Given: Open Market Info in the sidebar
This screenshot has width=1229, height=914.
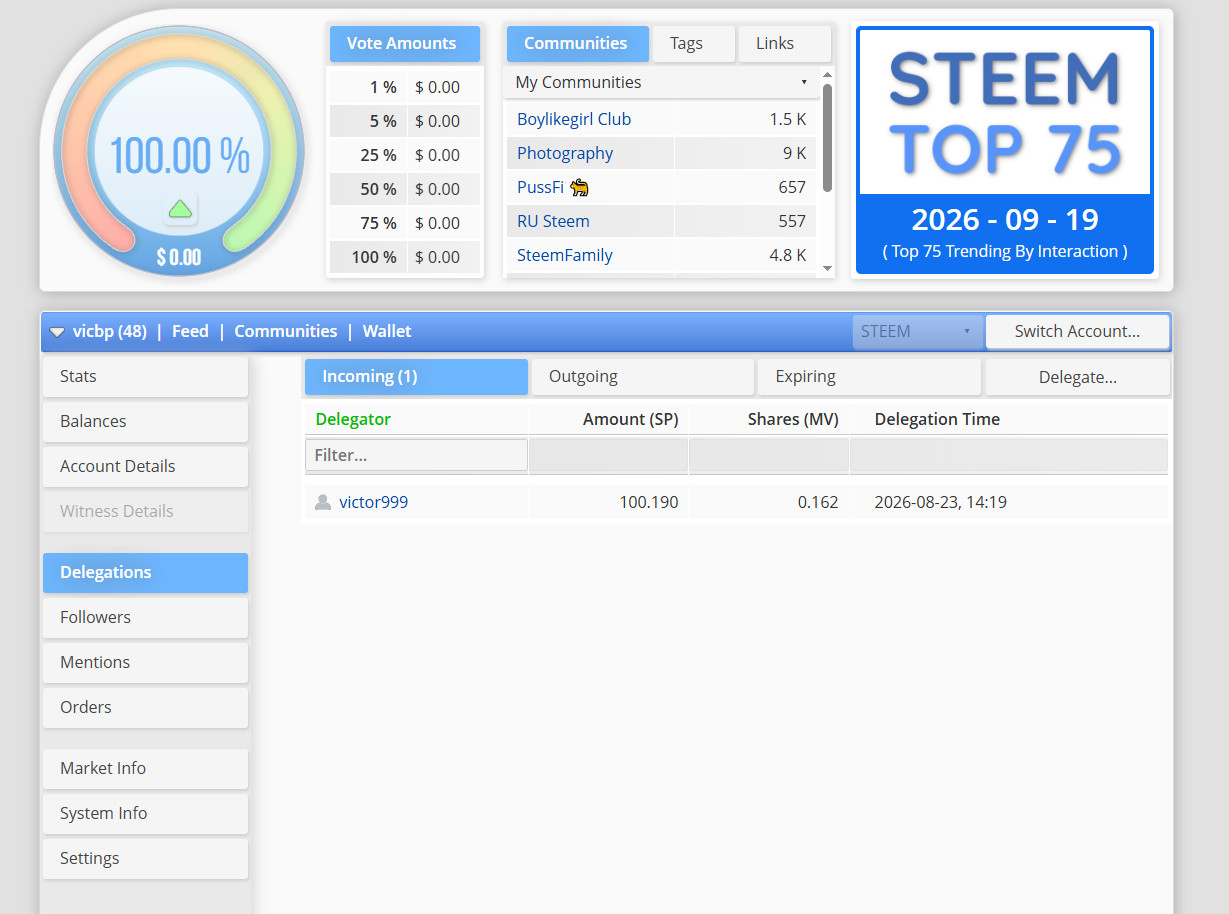Looking at the screenshot, I should pyautogui.click(x=145, y=768).
